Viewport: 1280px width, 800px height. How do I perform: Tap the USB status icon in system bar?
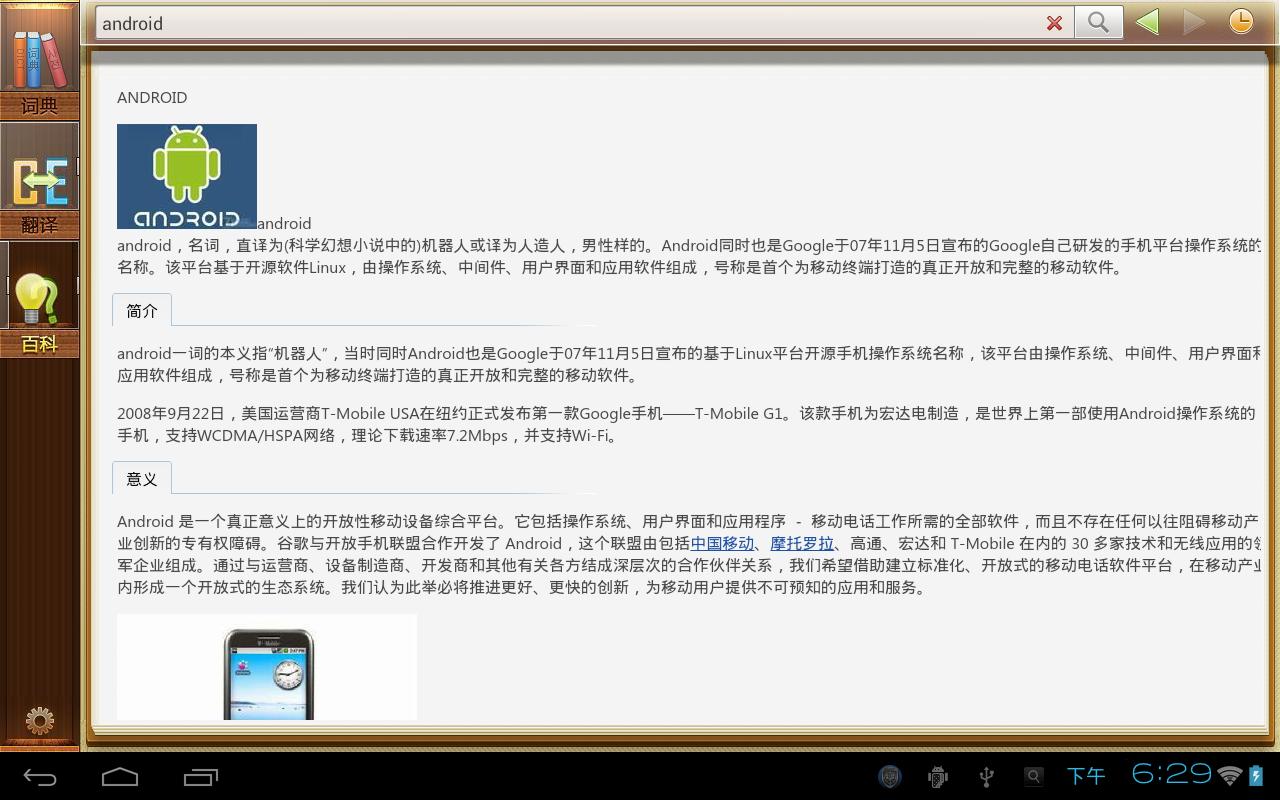coord(986,776)
